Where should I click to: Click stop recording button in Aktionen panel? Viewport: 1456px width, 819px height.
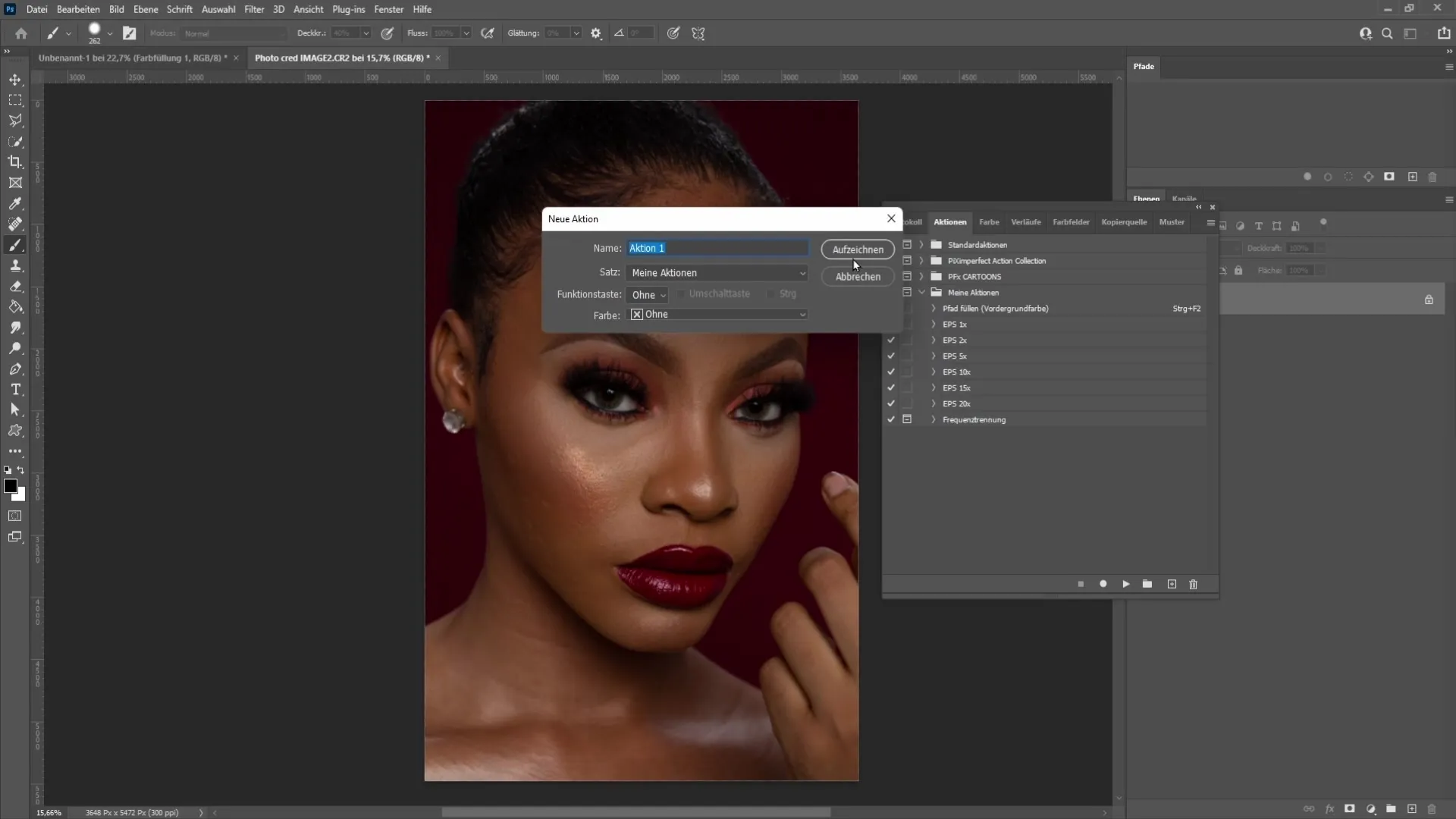pyautogui.click(x=1081, y=585)
